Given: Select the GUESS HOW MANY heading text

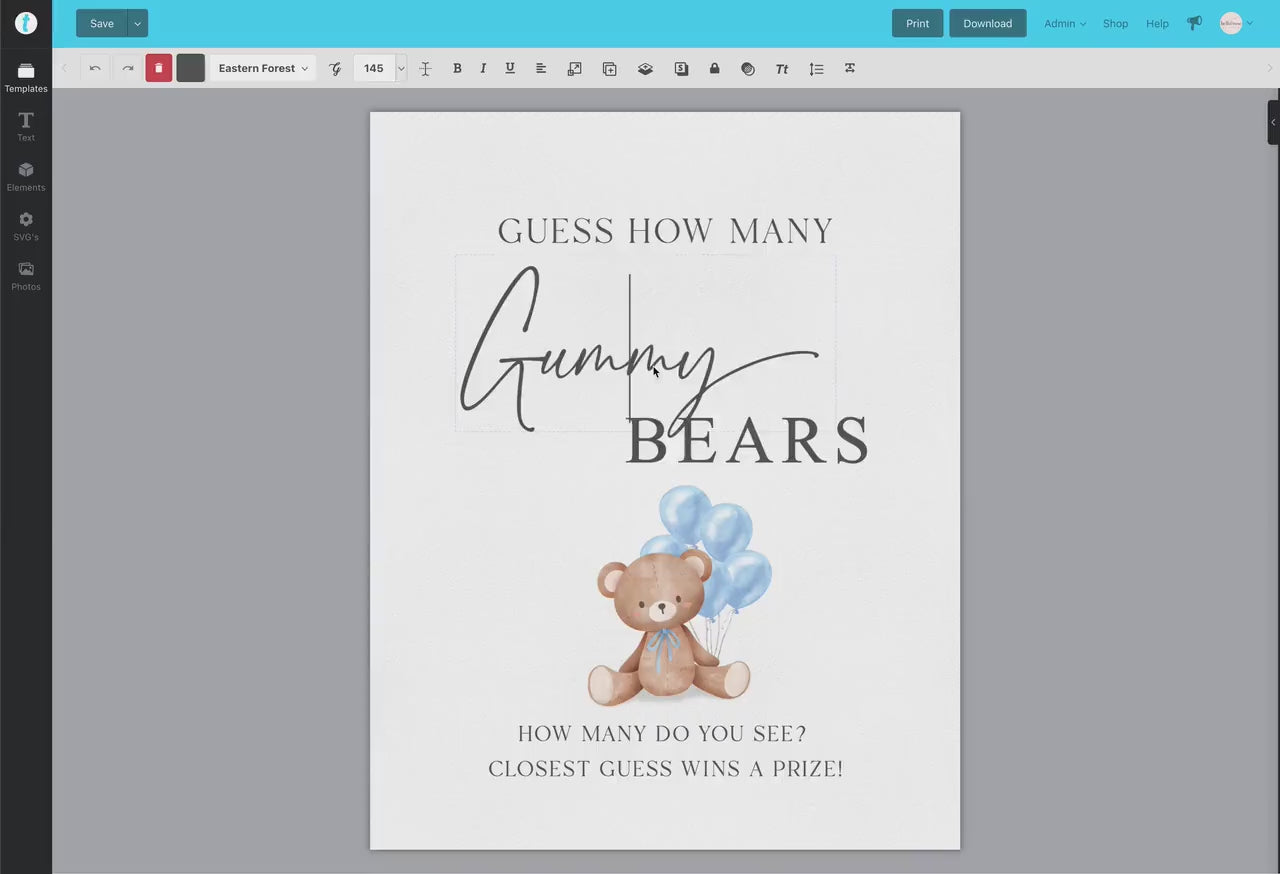Looking at the screenshot, I should pos(665,231).
